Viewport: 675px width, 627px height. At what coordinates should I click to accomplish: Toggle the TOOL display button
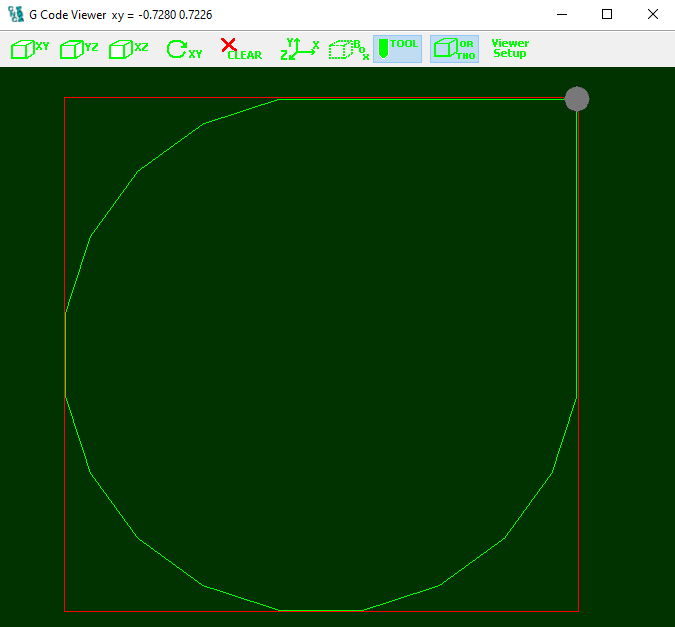(397, 49)
